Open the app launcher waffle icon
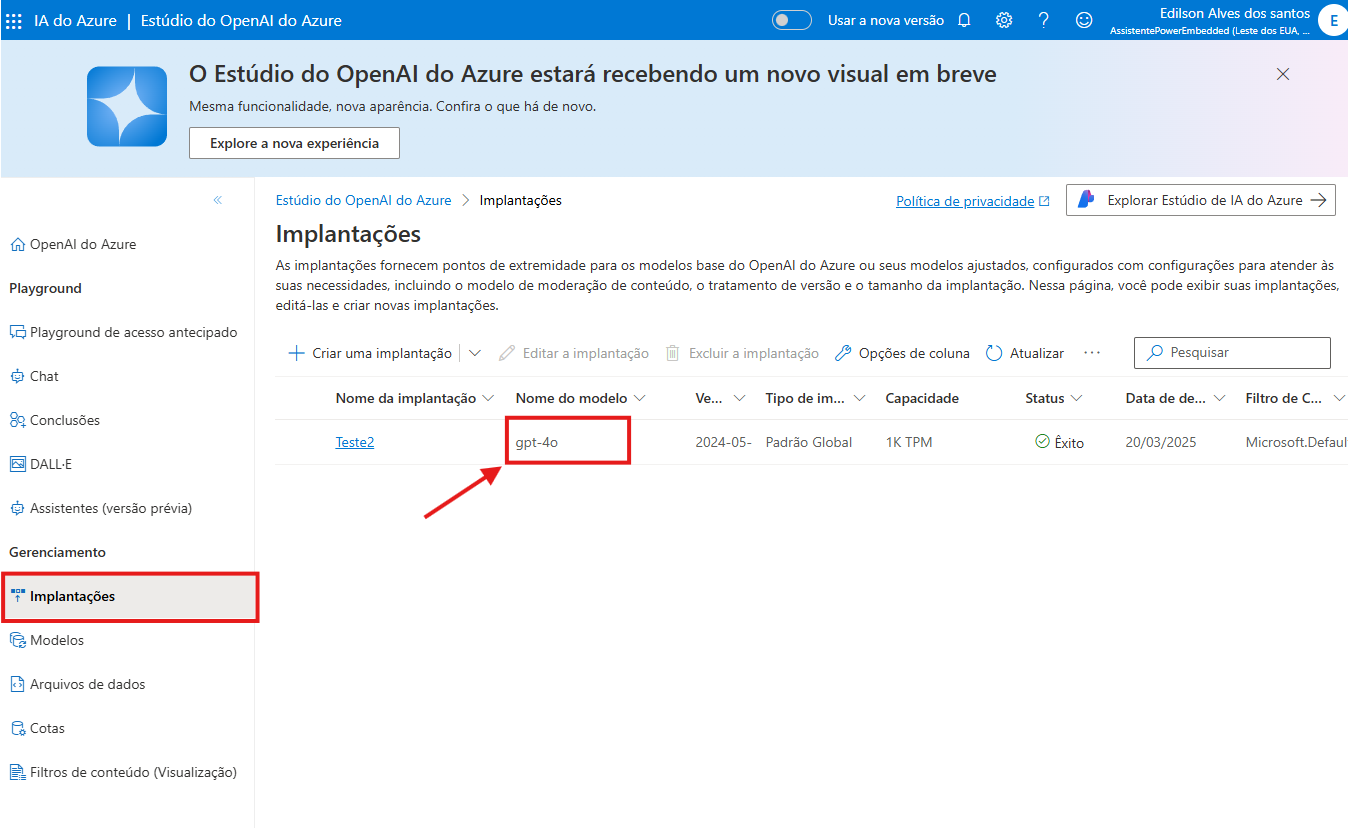Viewport: 1348px width, 828px height. (14, 20)
